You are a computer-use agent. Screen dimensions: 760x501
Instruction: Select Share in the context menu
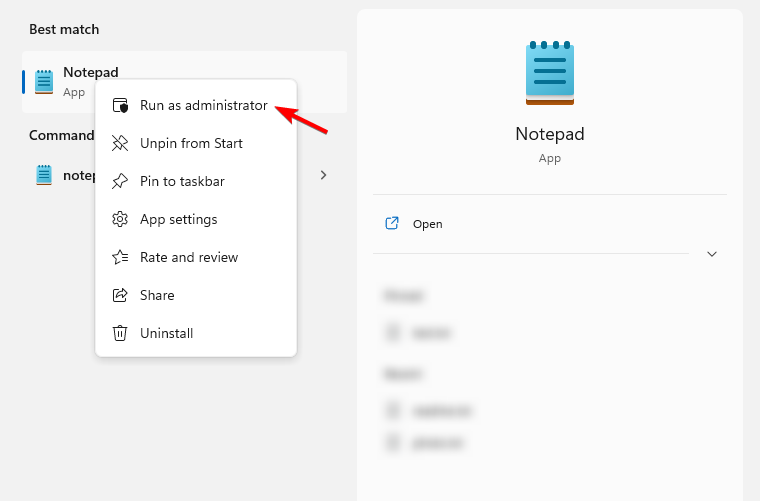pyautogui.click(x=157, y=295)
